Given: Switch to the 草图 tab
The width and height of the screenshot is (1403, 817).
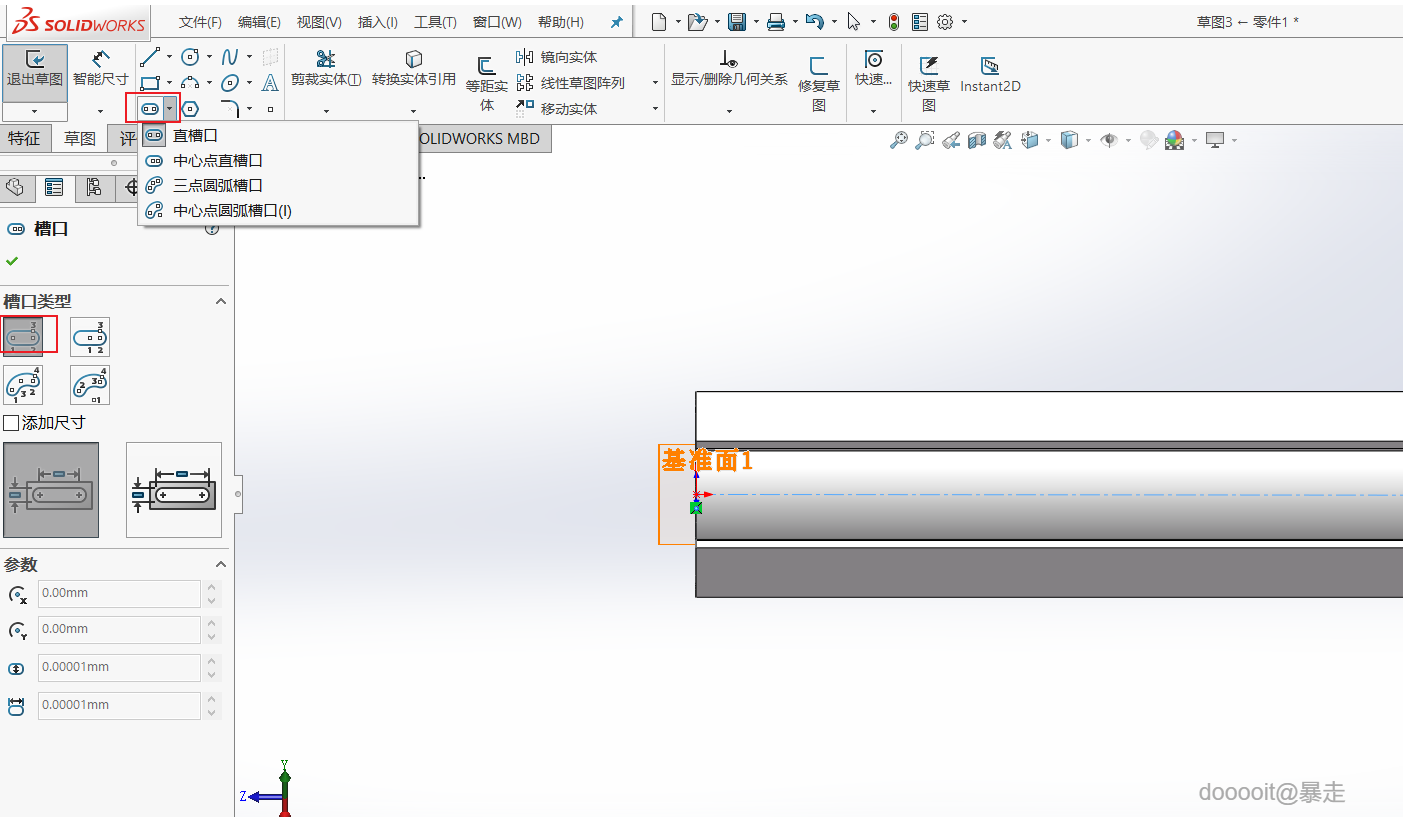Looking at the screenshot, I should [x=80, y=139].
